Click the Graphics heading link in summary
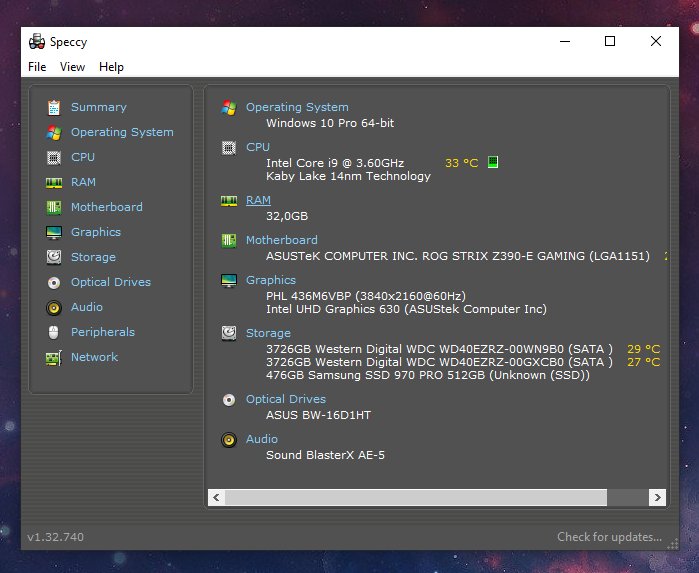This screenshot has height=573, width=699. [271, 280]
